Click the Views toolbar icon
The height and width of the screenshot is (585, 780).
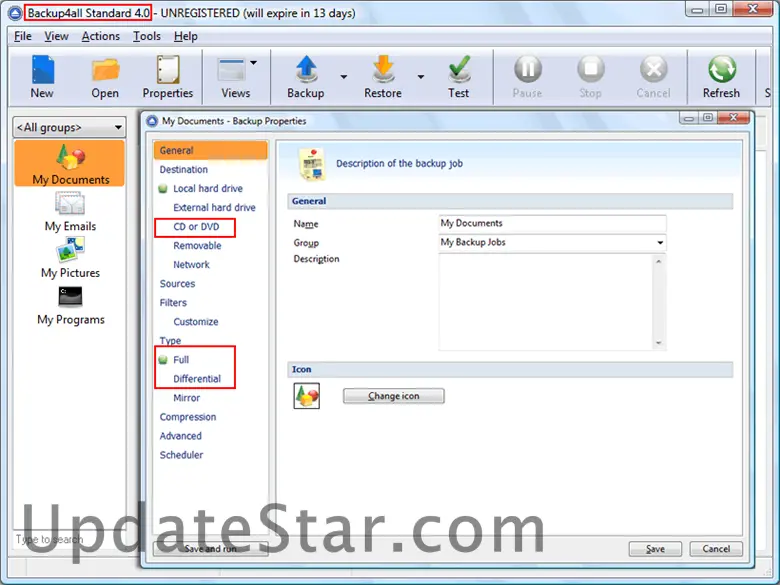232,70
